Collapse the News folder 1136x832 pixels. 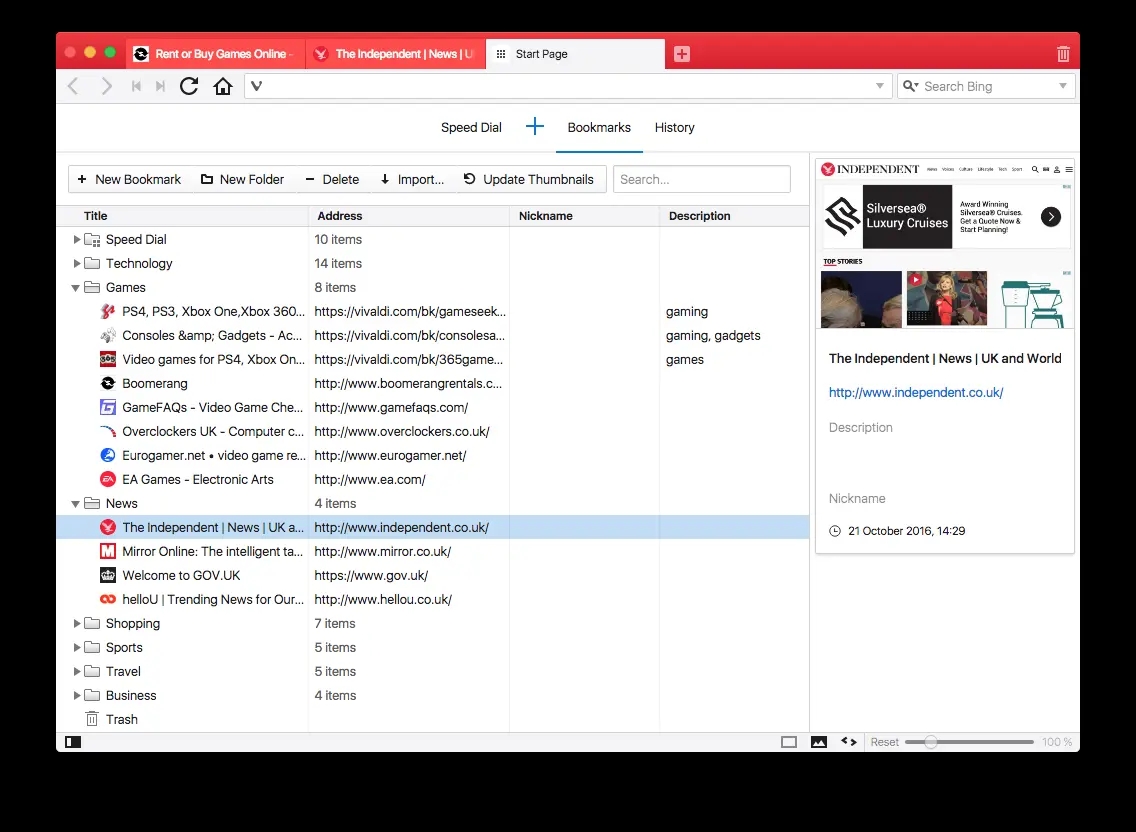tap(75, 504)
